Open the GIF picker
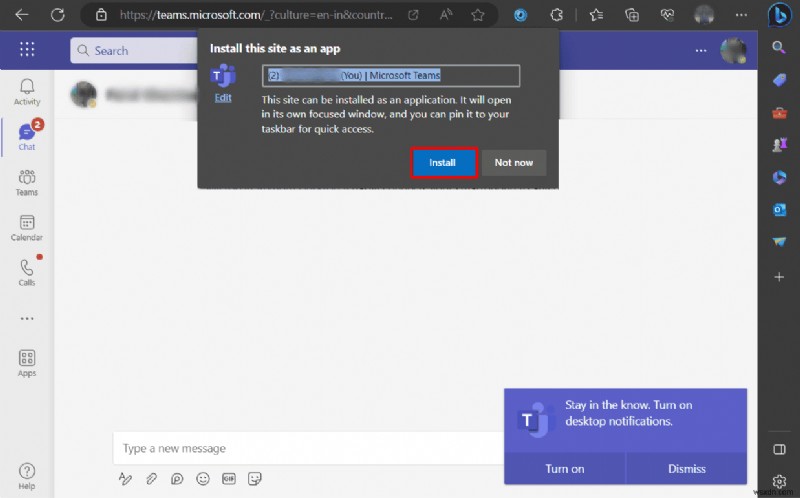 (229, 479)
